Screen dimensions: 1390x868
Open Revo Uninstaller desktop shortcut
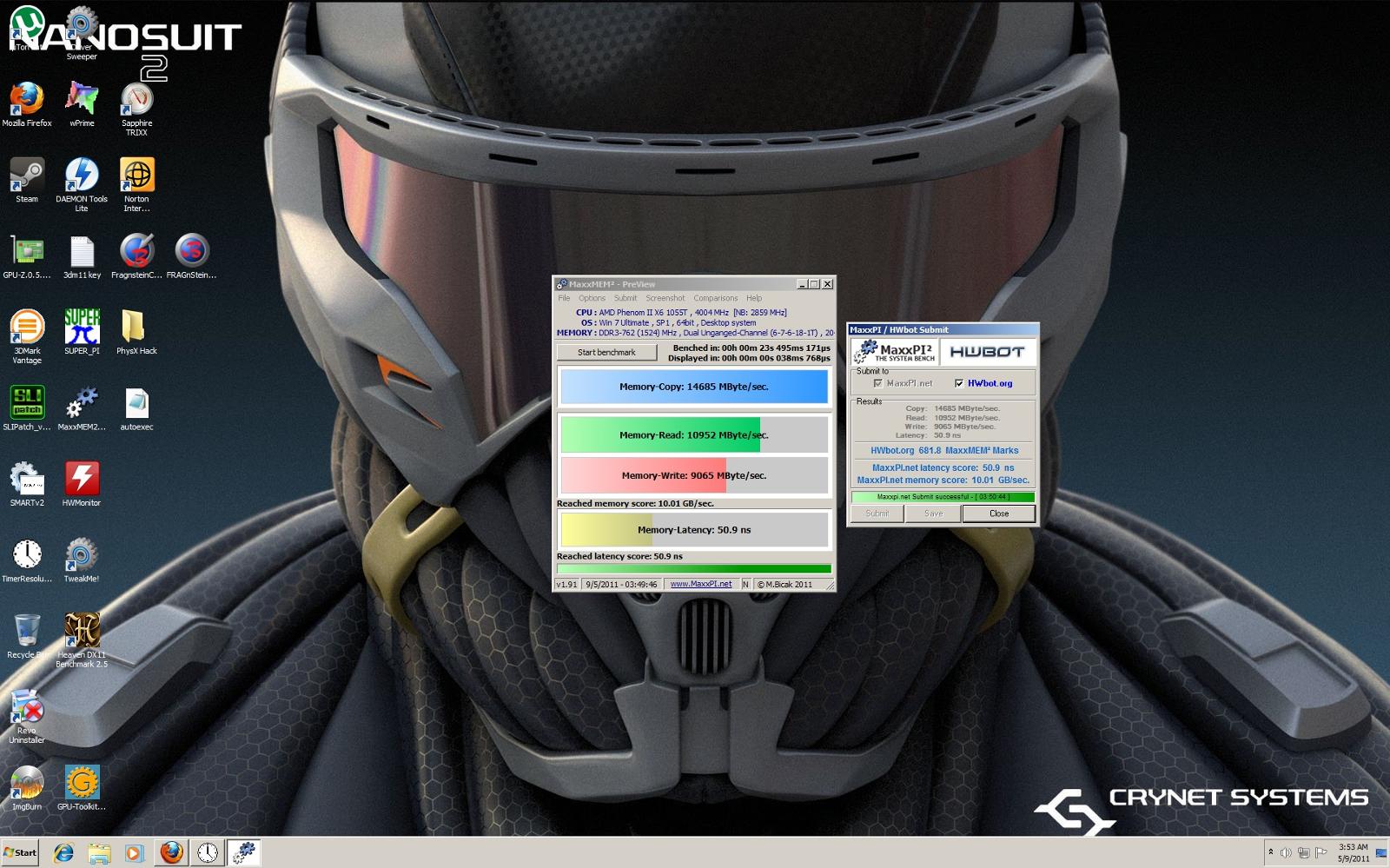point(27,717)
